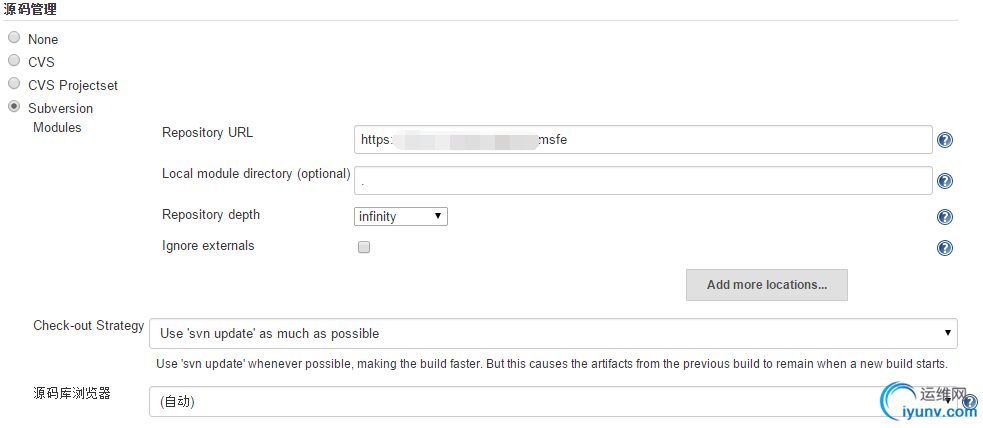
Task: Select the Subversion radio button
Action: [14, 107]
